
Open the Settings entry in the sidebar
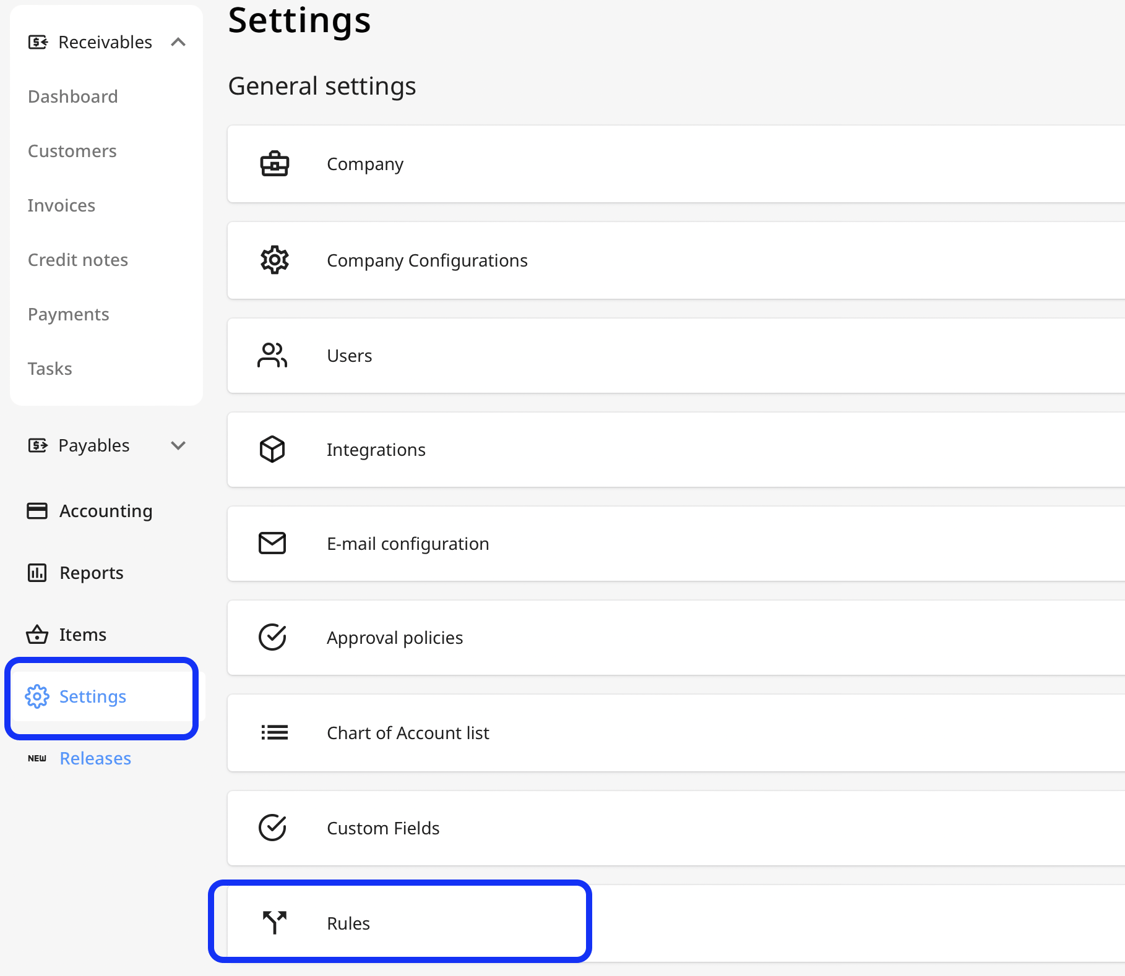click(x=92, y=696)
